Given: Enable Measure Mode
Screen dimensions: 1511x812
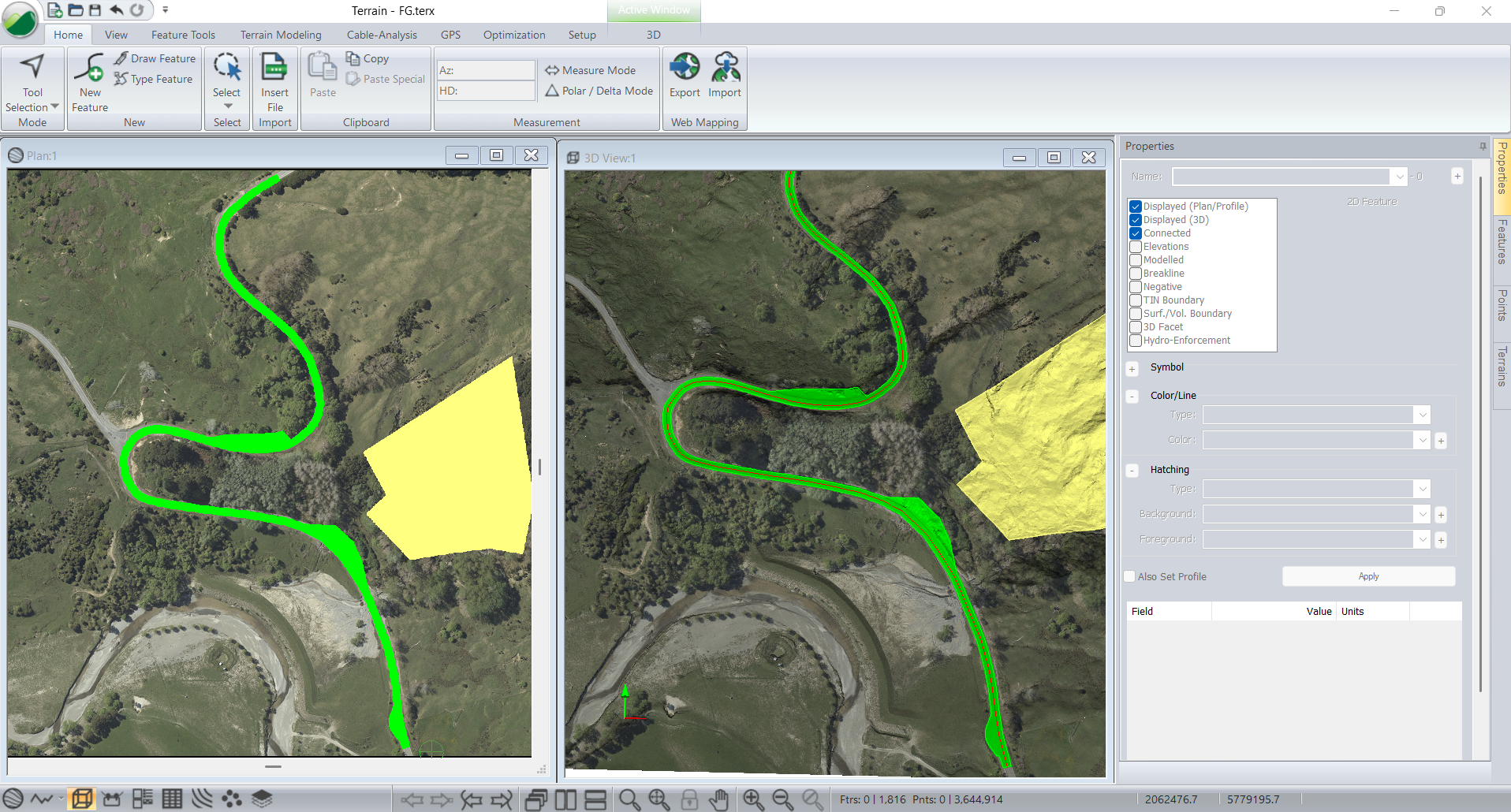Looking at the screenshot, I should [x=591, y=70].
